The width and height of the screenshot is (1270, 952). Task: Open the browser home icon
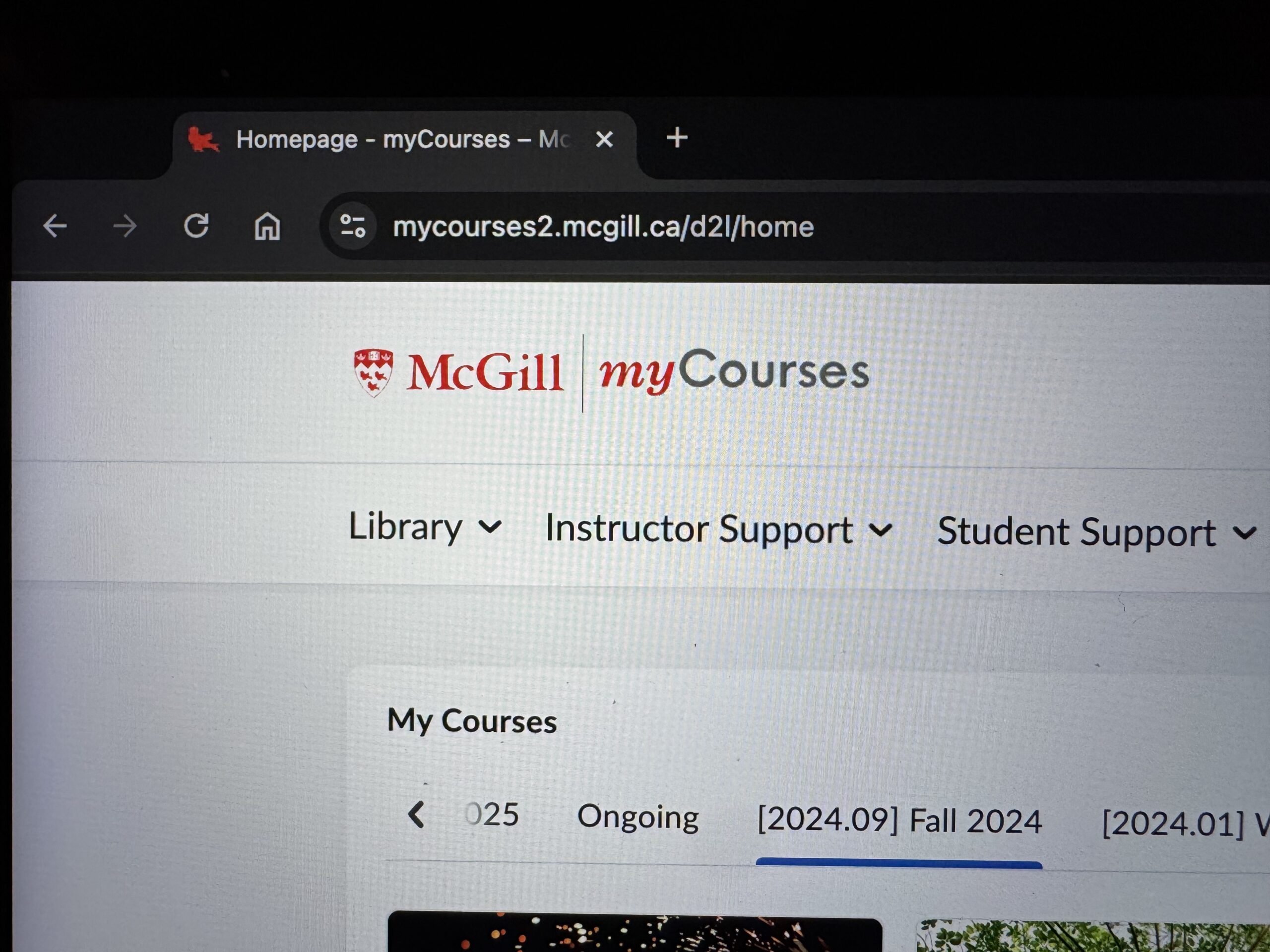(267, 226)
